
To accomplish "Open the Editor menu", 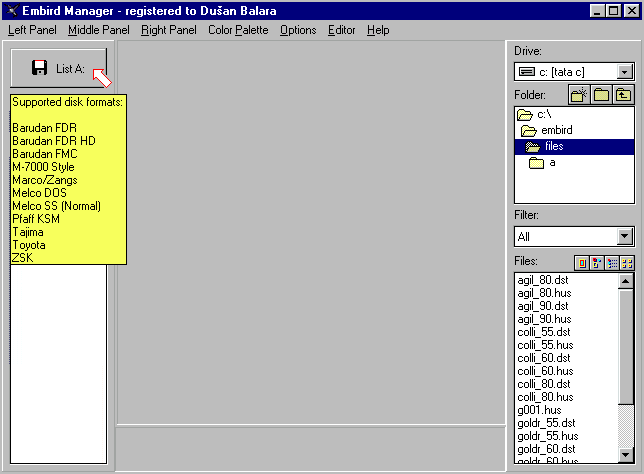I will tap(341, 30).
